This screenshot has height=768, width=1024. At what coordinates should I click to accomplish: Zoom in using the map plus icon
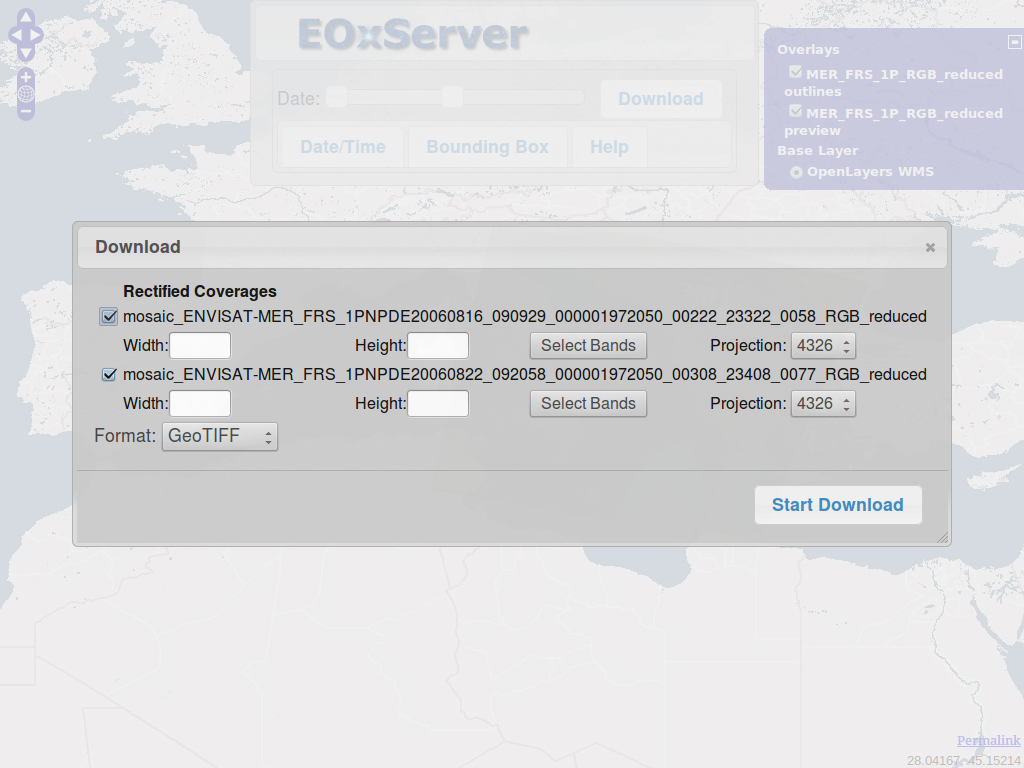tap(25, 77)
